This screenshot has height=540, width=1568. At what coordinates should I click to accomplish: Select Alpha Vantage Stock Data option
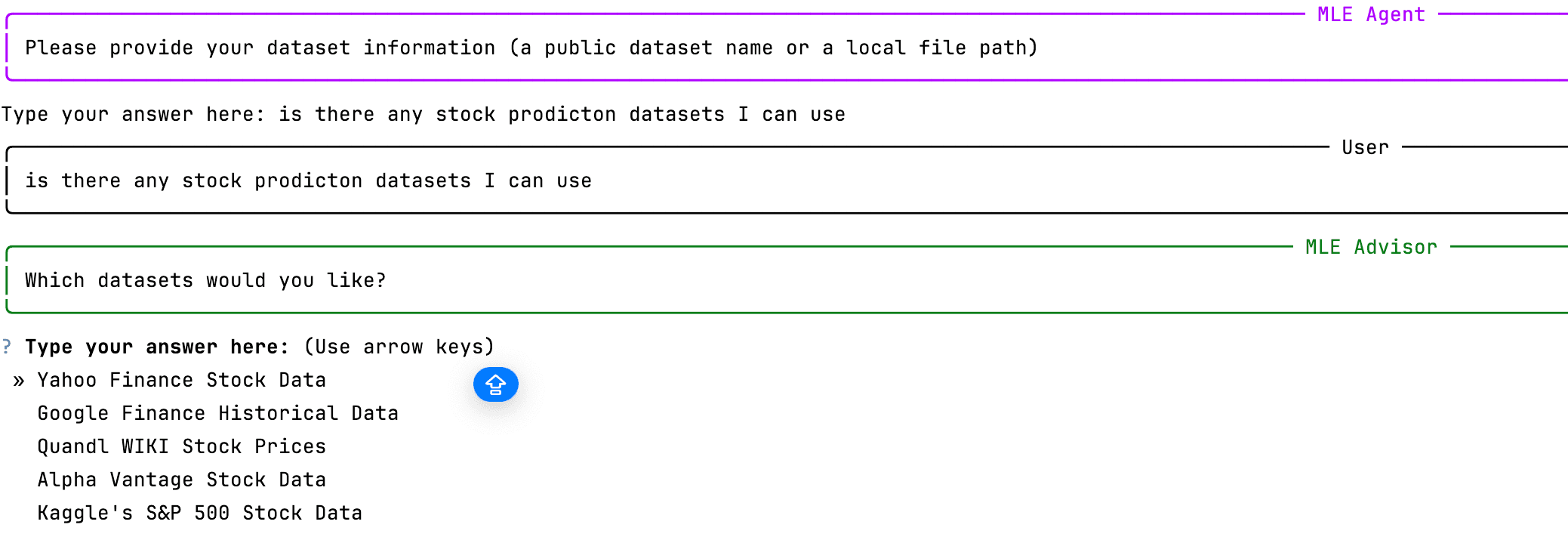(x=181, y=480)
